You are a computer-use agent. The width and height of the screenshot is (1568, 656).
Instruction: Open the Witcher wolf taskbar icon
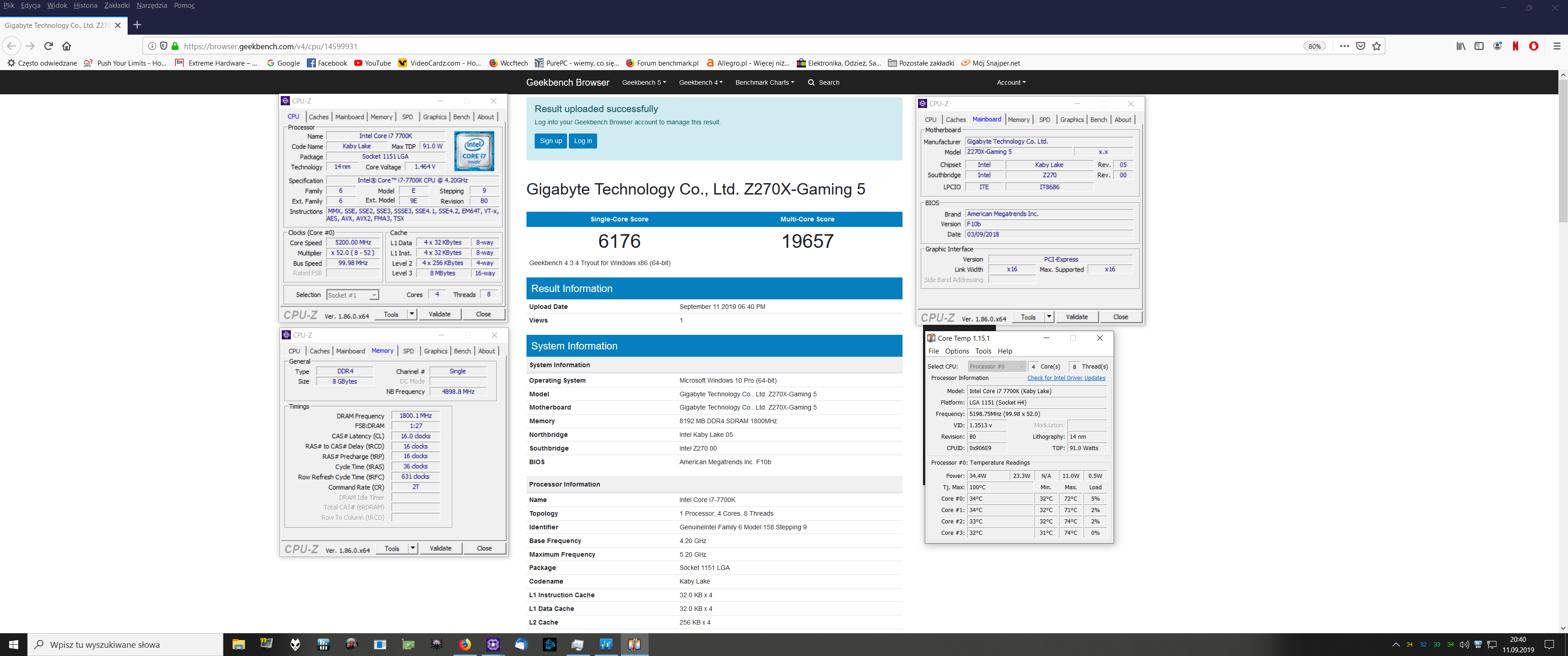pos(436,645)
